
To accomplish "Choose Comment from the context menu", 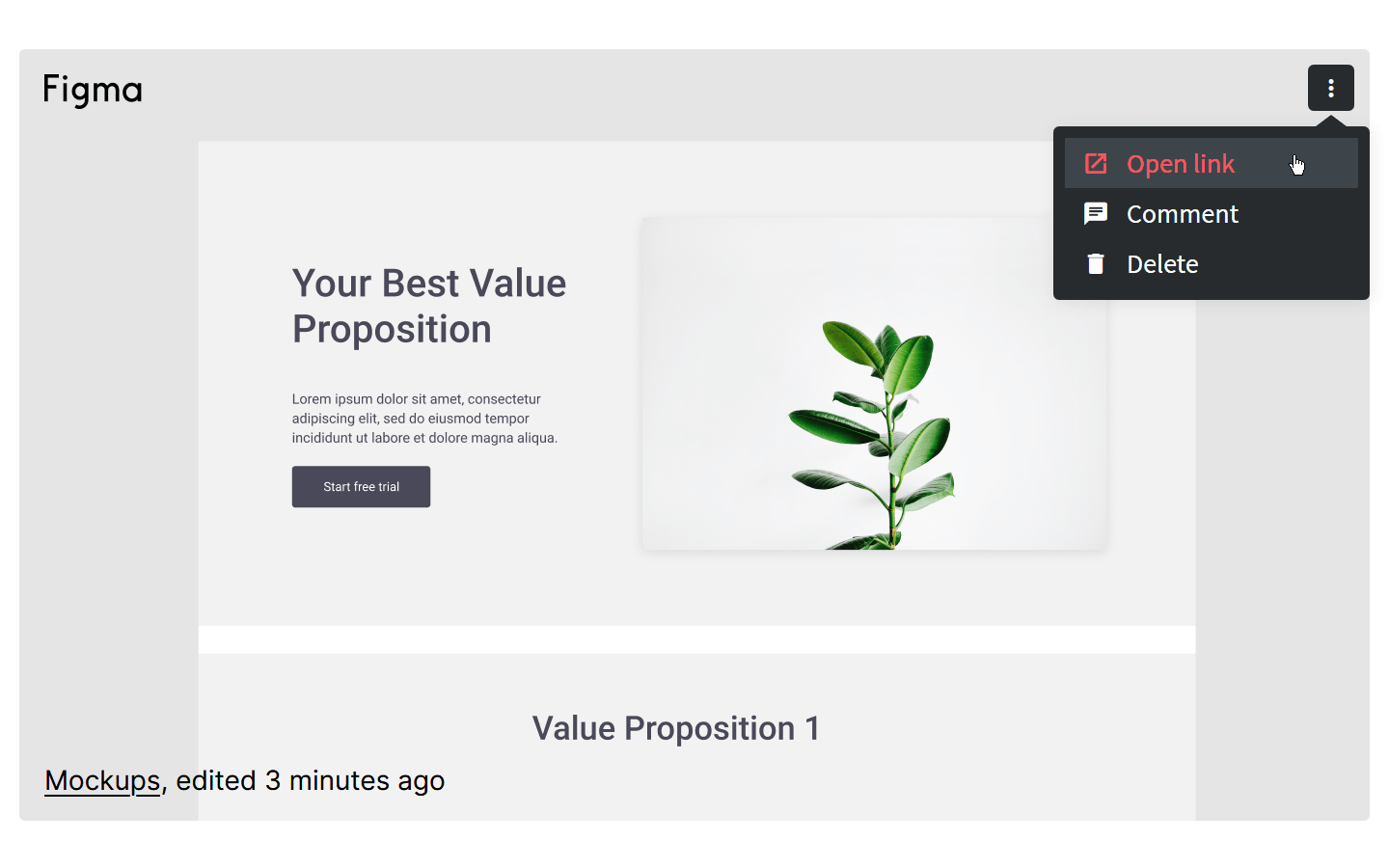I will [x=1211, y=213].
